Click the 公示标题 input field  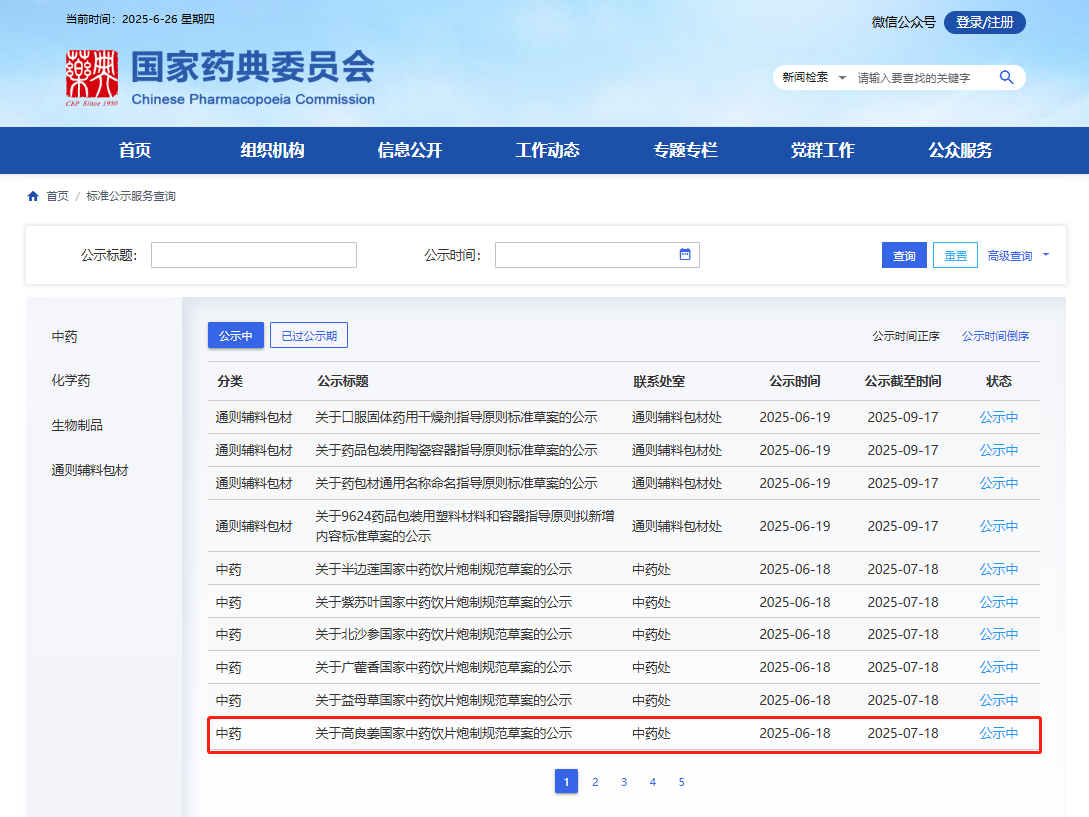click(253, 255)
